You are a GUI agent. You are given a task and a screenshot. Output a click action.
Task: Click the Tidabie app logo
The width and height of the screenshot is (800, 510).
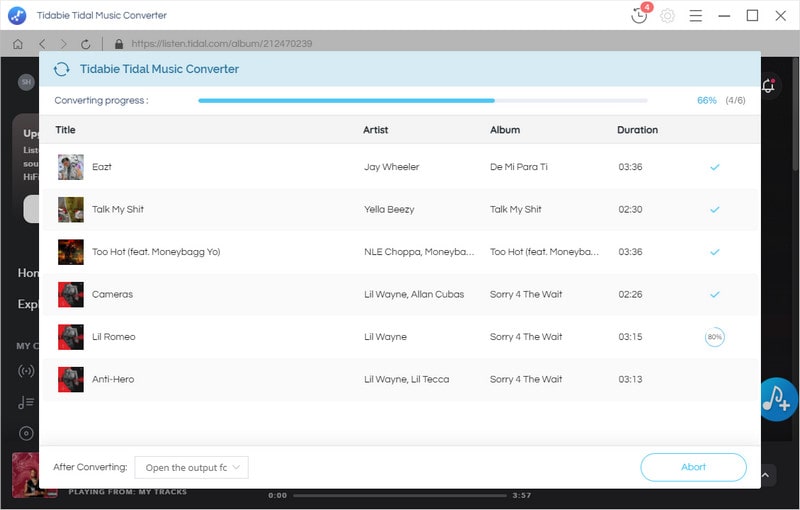pos(17,15)
